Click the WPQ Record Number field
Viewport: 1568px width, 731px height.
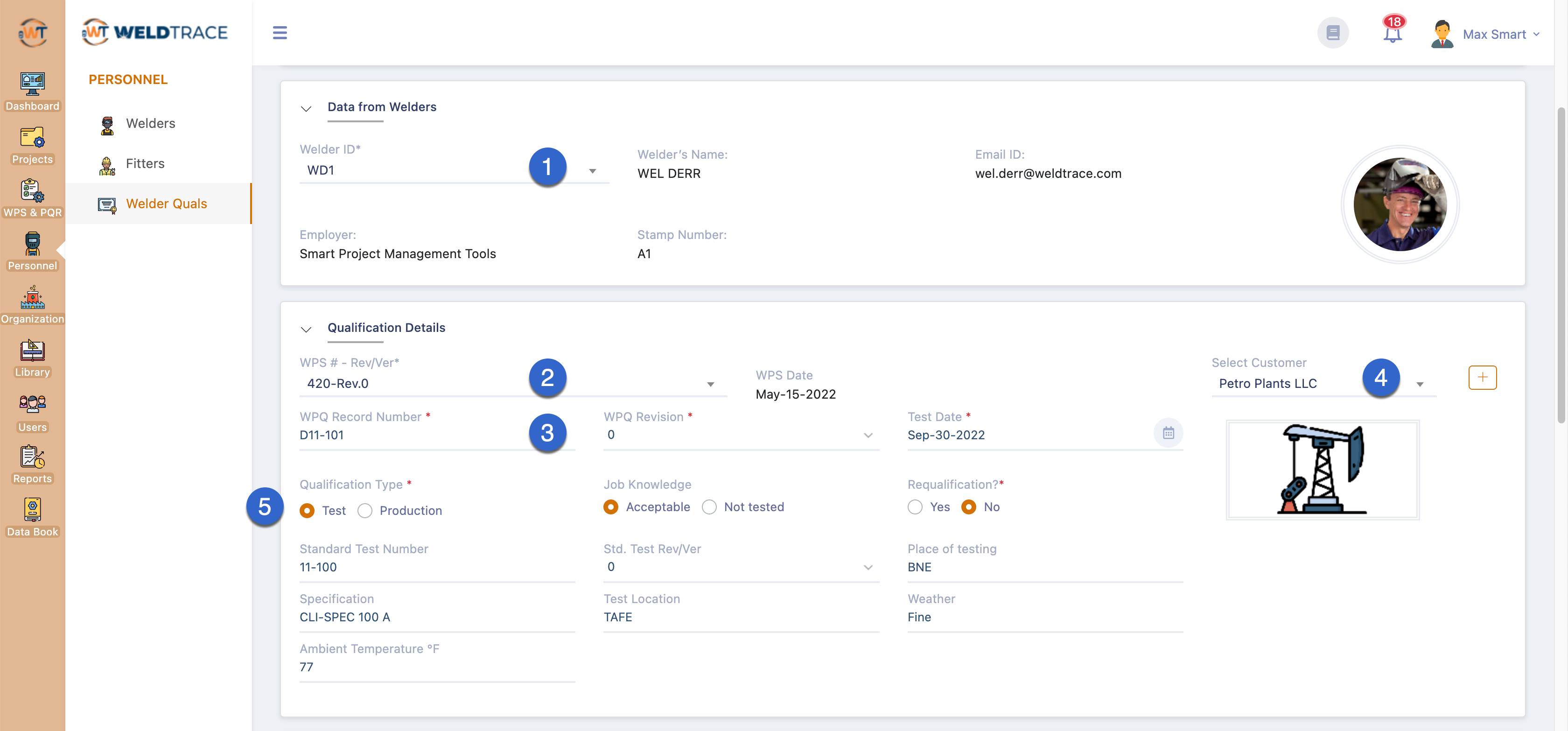tap(436, 435)
